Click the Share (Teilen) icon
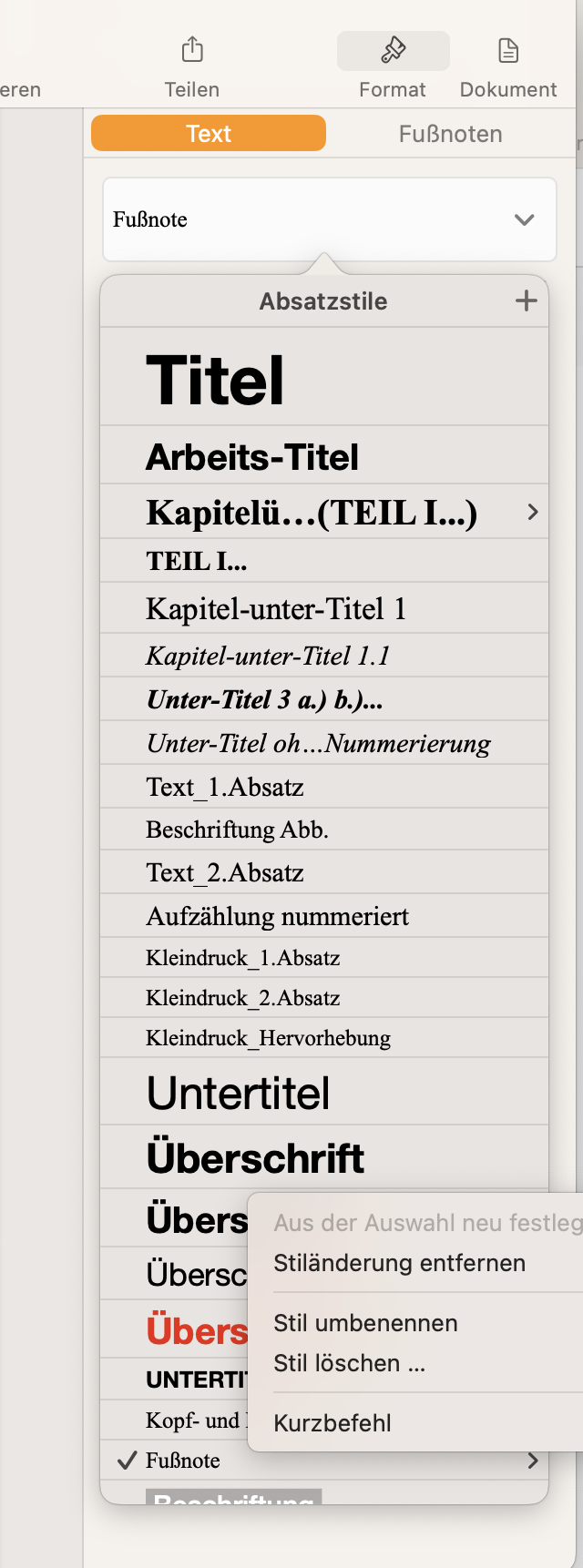The image size is (583, 1568). 192,50
